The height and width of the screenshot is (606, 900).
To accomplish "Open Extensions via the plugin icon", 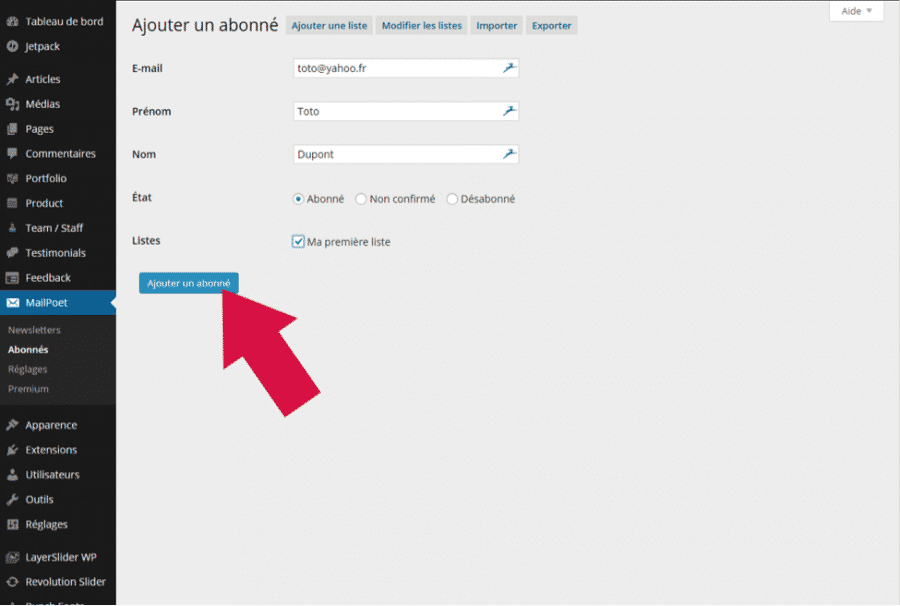I will click(12, 450).
